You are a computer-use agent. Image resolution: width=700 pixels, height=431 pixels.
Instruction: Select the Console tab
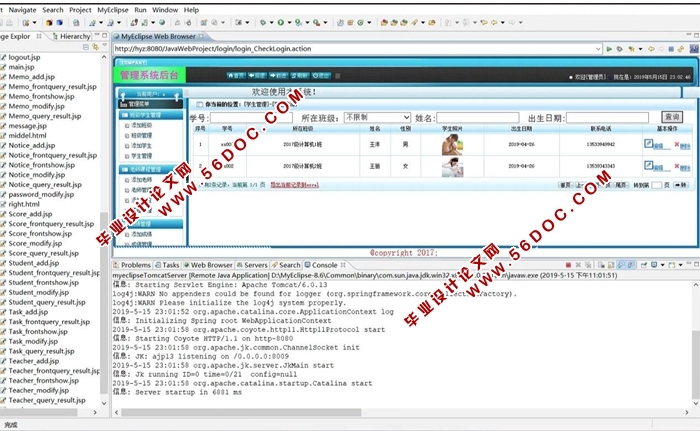(x=325, y=265)
